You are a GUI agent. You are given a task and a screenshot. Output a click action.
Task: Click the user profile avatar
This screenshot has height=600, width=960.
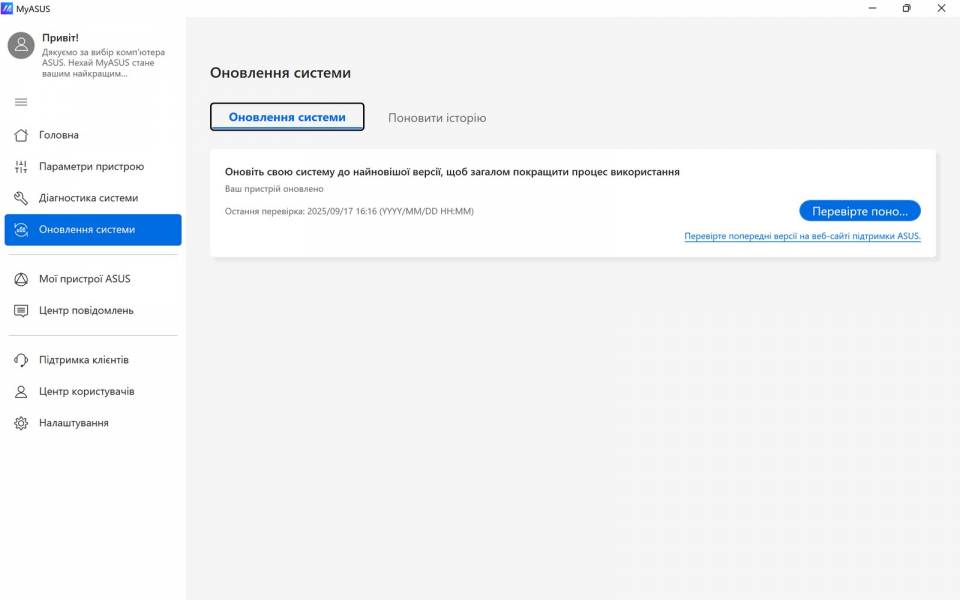click(21, 45)
